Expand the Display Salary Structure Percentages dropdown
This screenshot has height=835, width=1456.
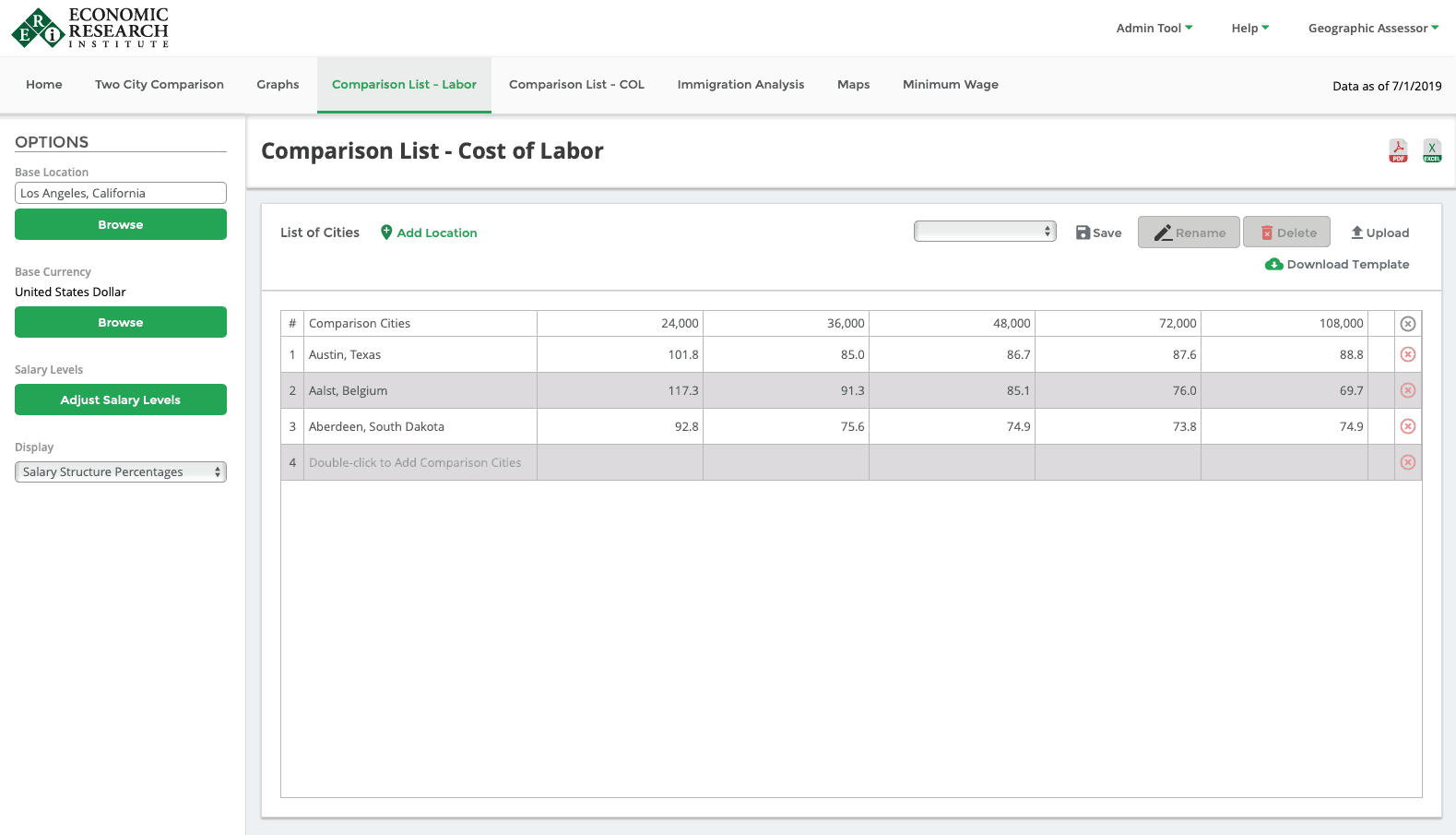coord(121,471)
